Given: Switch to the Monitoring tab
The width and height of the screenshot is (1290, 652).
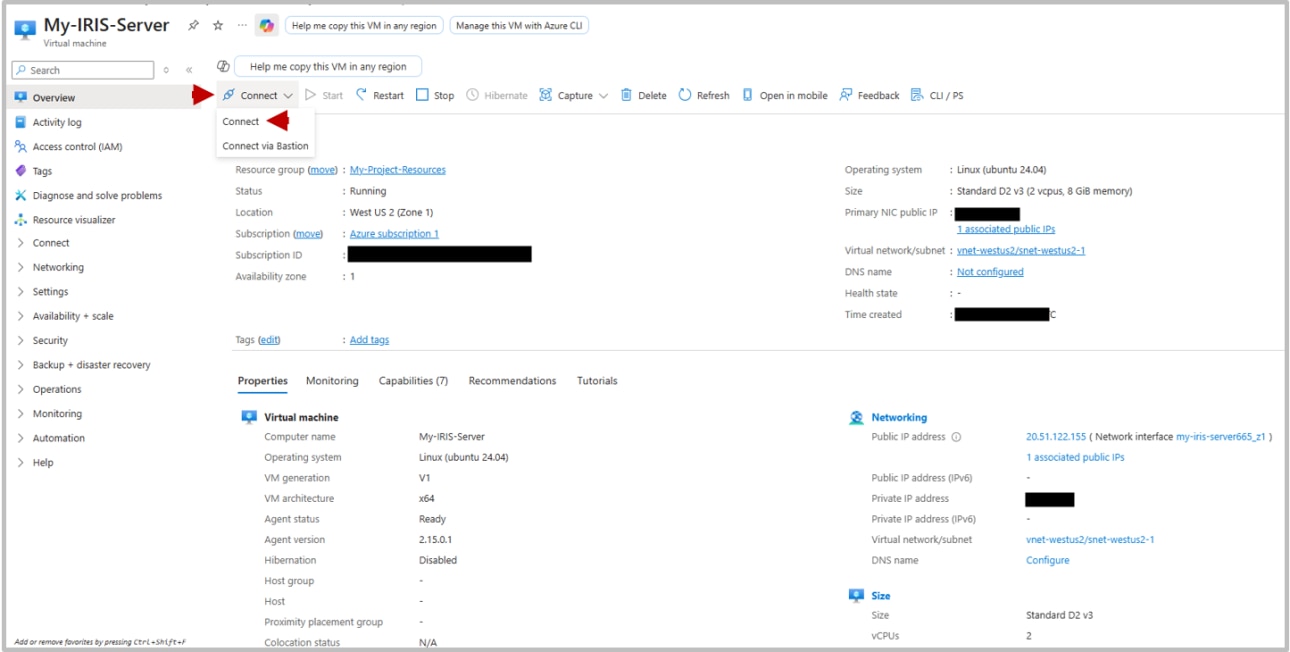Looking at the screenshot, I should coord(331,380).
